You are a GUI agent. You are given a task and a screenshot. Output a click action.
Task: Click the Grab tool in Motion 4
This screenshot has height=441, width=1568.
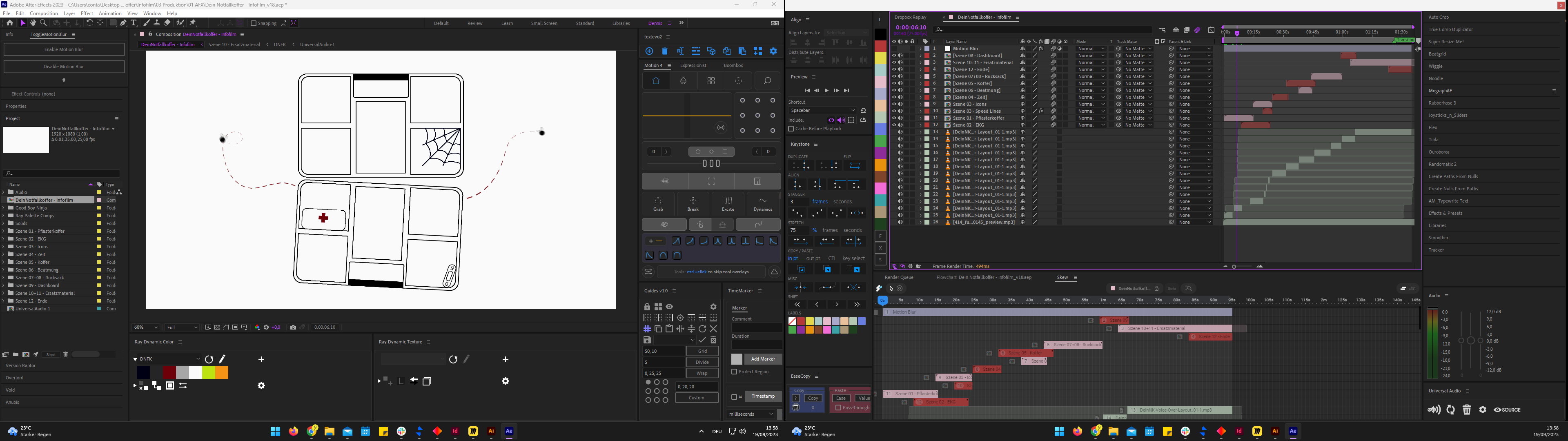click(658, 203)
